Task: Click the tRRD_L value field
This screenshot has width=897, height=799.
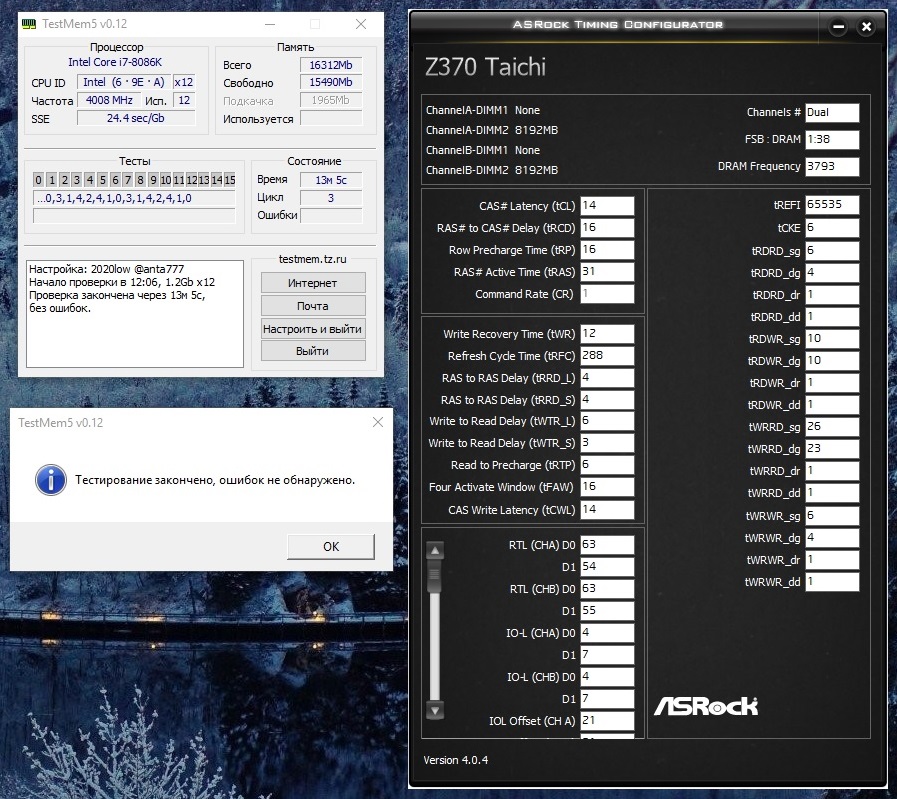Action: (607, 377)
